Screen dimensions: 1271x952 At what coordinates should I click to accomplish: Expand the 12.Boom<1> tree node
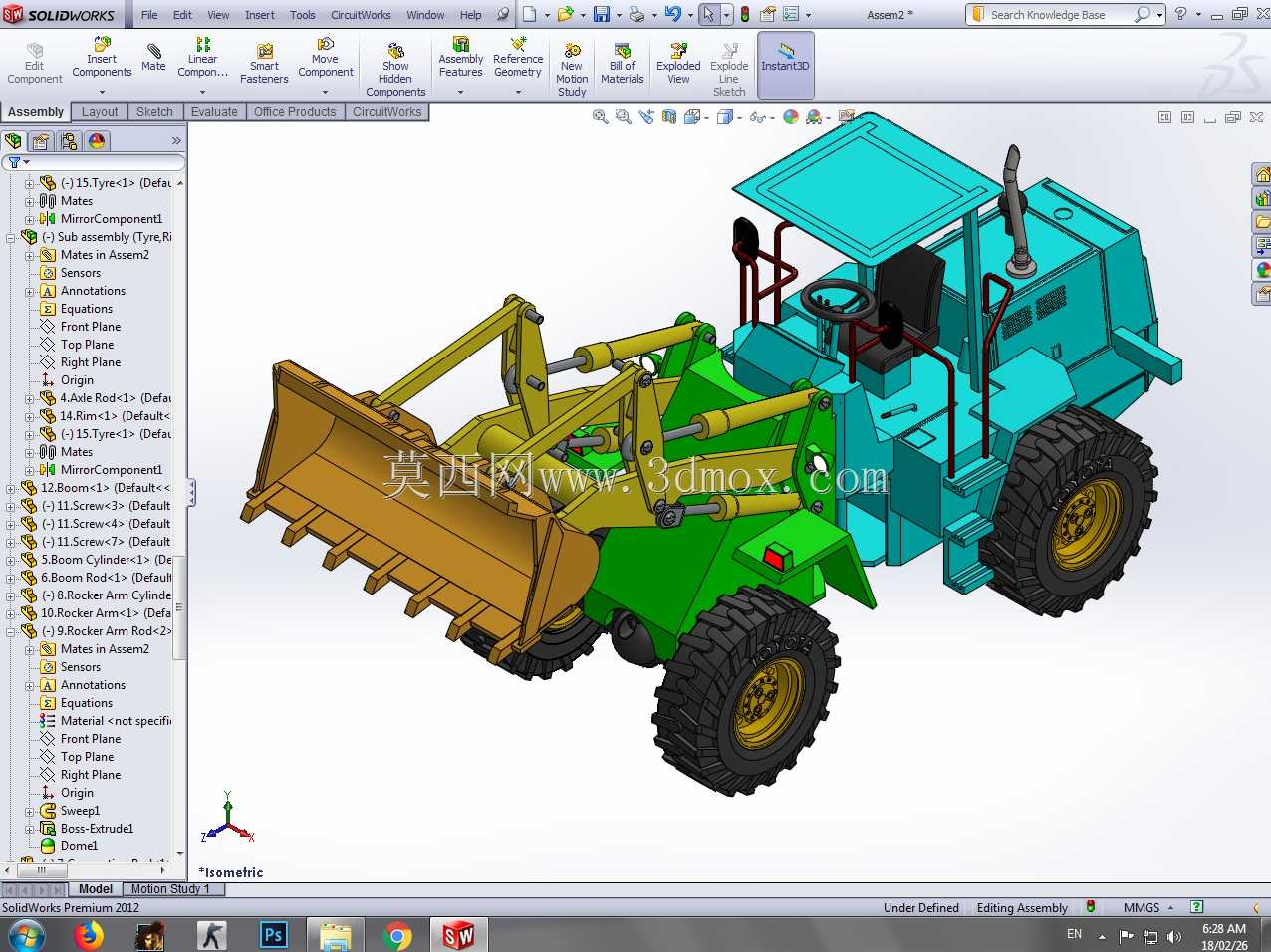click(x=10, y=488)
